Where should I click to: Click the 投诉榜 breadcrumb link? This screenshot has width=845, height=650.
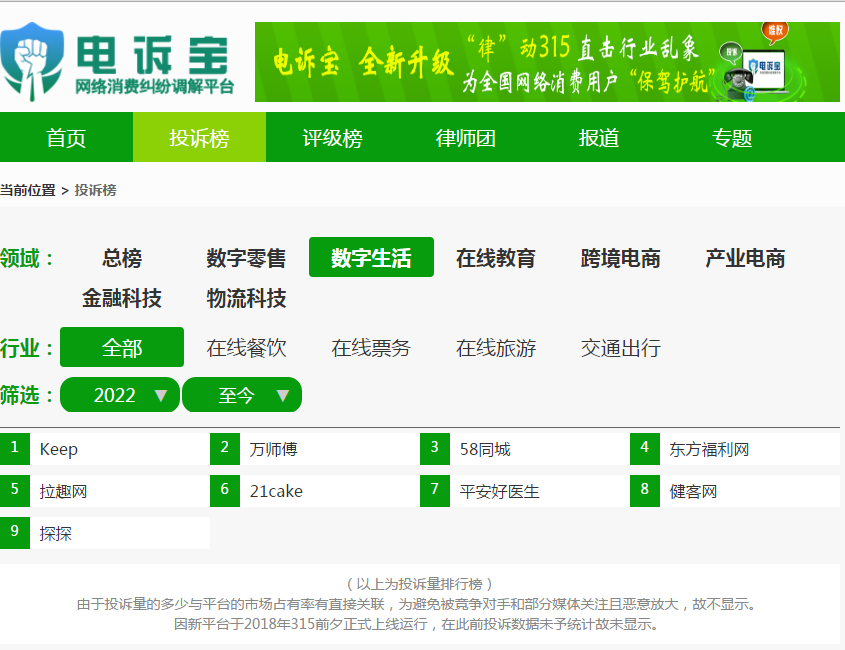[x=95, y=190]
